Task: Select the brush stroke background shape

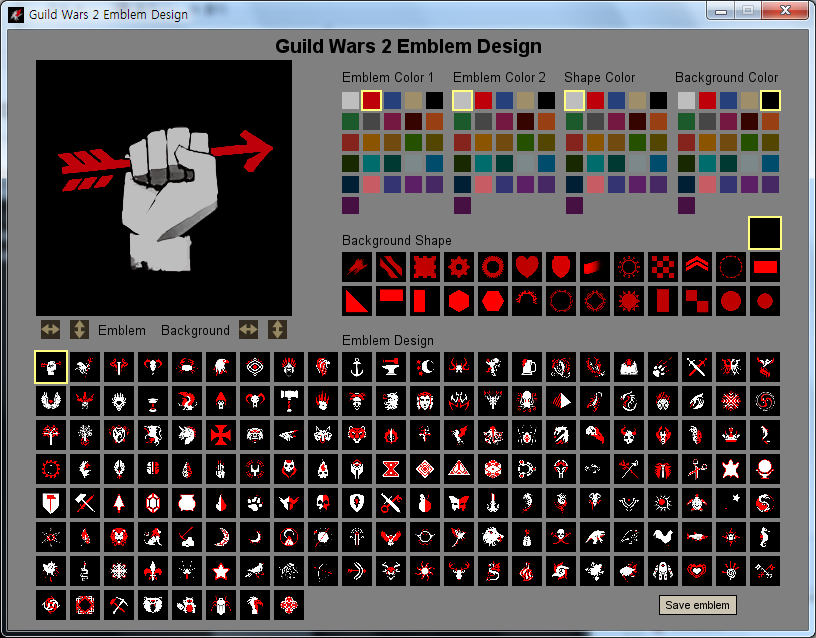Action: tap(357, 267)
